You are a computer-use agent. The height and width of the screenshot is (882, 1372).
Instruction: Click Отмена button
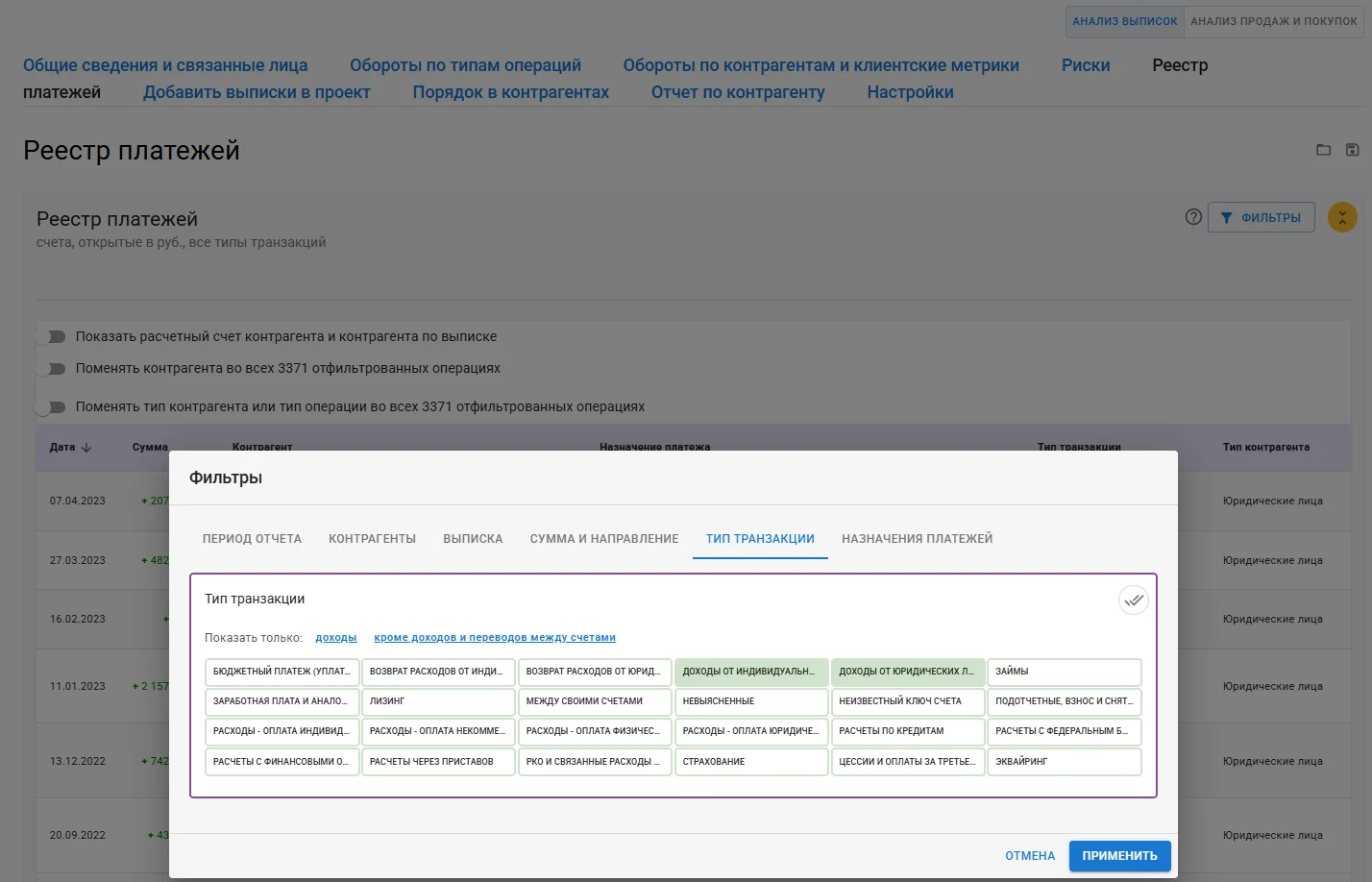pyautogui.click(x=1030, y=856)
